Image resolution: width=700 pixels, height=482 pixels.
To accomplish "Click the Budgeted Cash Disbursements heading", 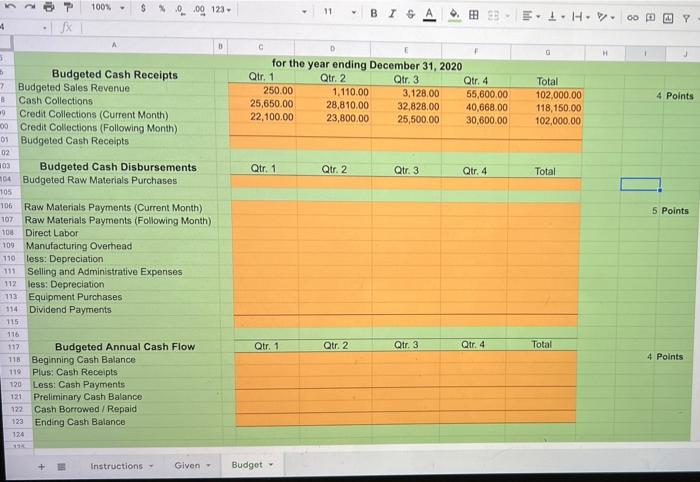I will click(x=118, y=167).
